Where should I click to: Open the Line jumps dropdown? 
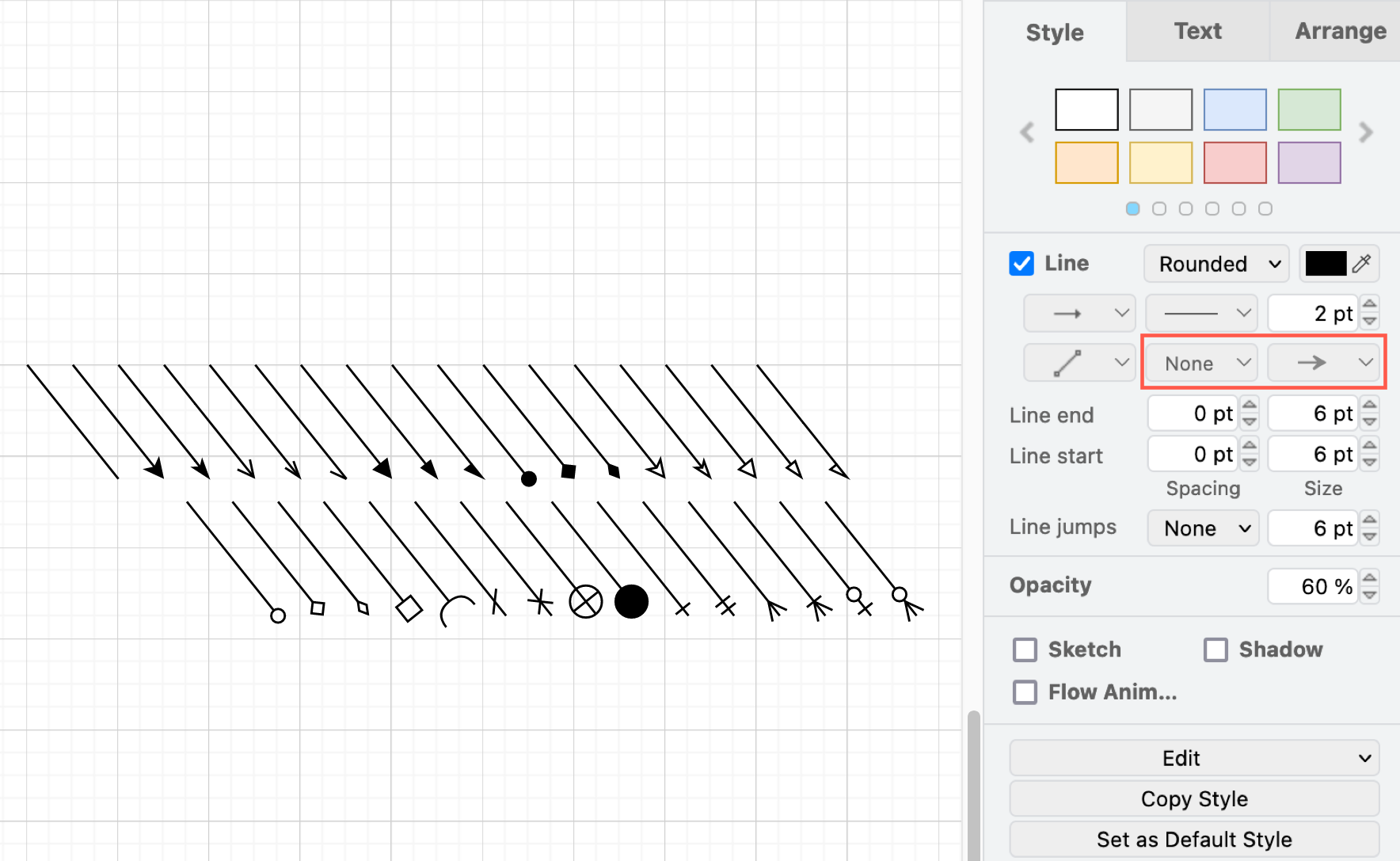click(1203, 528)
